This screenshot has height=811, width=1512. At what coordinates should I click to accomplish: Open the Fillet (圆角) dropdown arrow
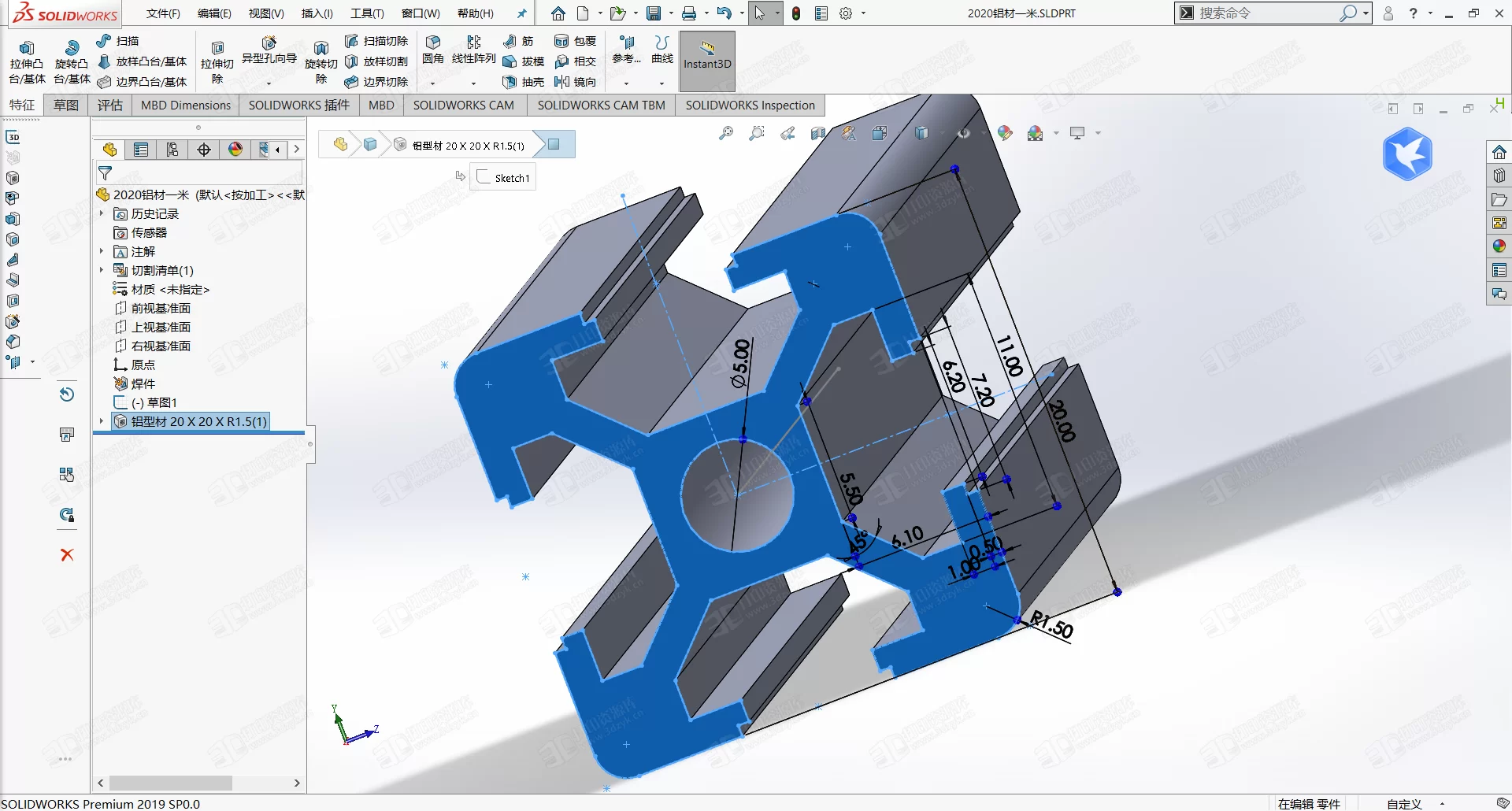(432, 83)
